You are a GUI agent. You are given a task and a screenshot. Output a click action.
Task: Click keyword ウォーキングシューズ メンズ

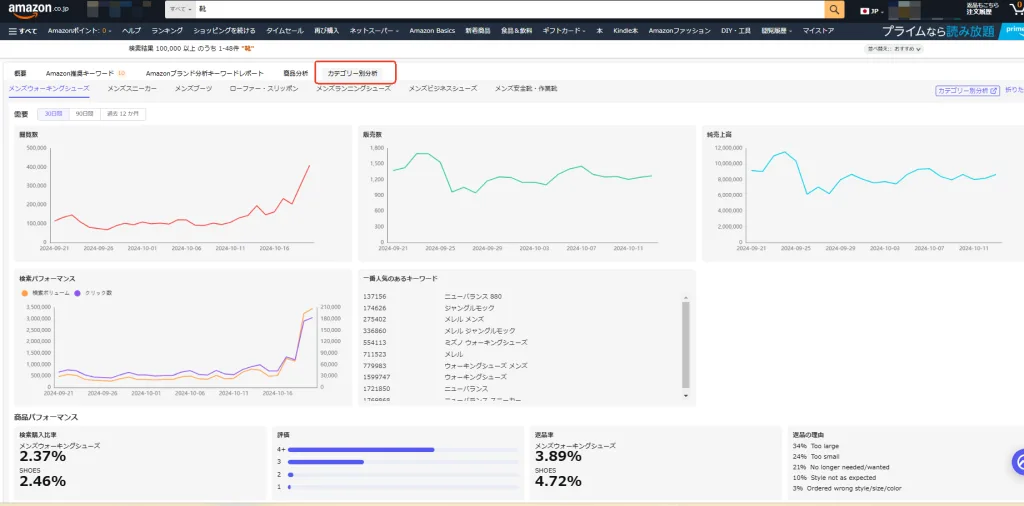[x=486, y=366]
